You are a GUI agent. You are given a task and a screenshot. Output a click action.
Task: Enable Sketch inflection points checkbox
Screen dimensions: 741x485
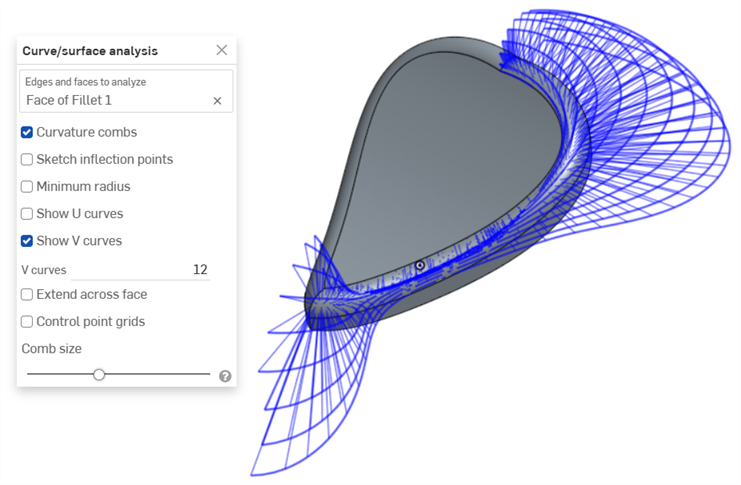pyautogui.click(x=27, y=159)
